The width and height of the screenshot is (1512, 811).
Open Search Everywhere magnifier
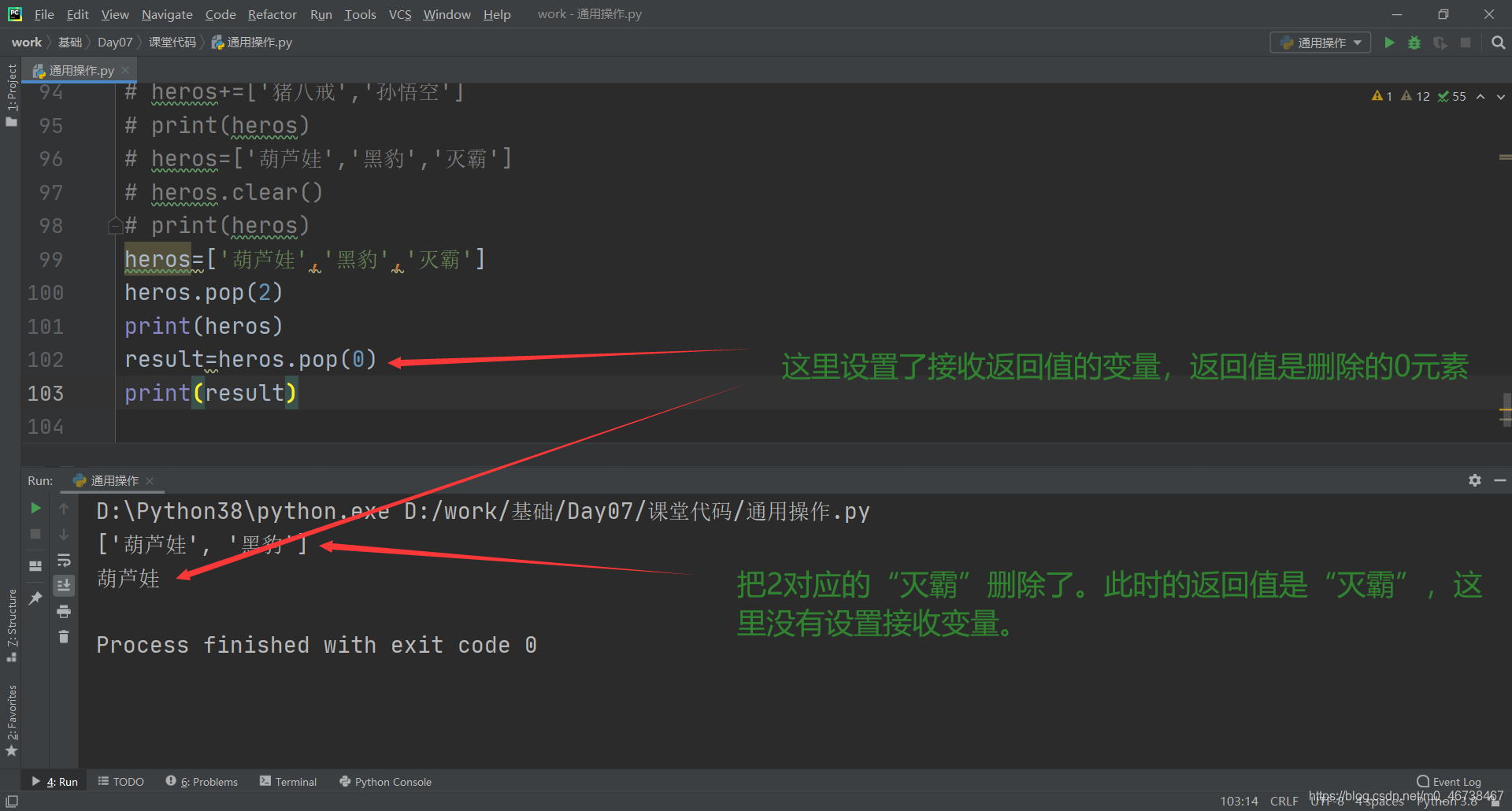[x=1498, y=43]
